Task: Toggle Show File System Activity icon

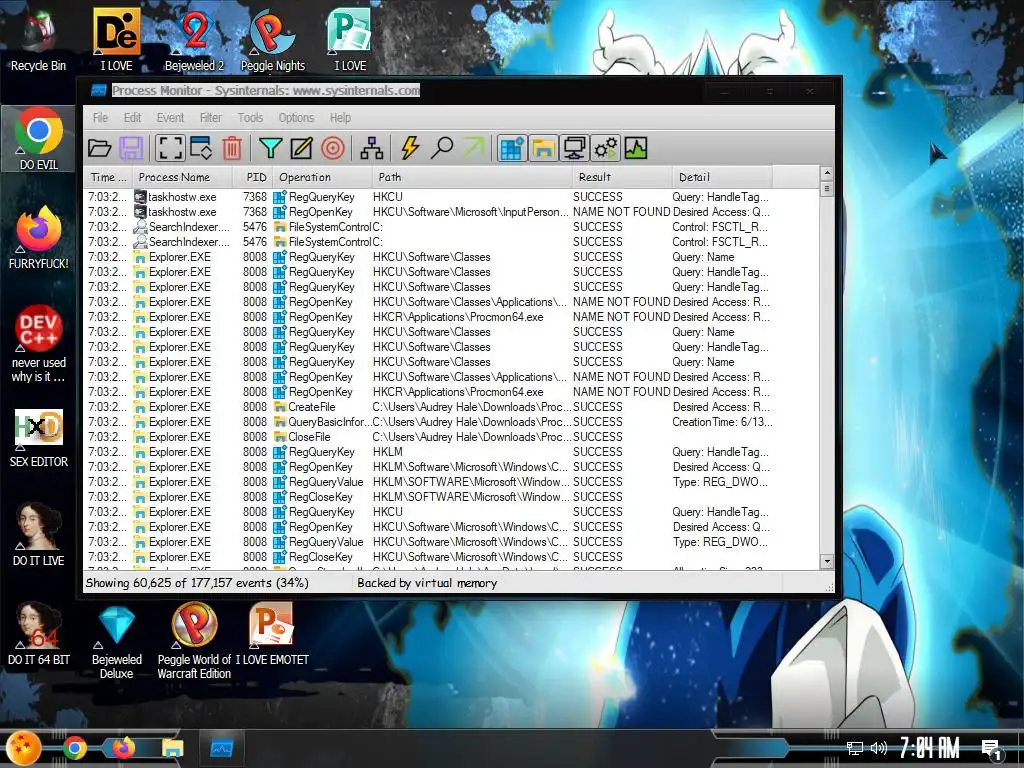Action: (543, 148)
